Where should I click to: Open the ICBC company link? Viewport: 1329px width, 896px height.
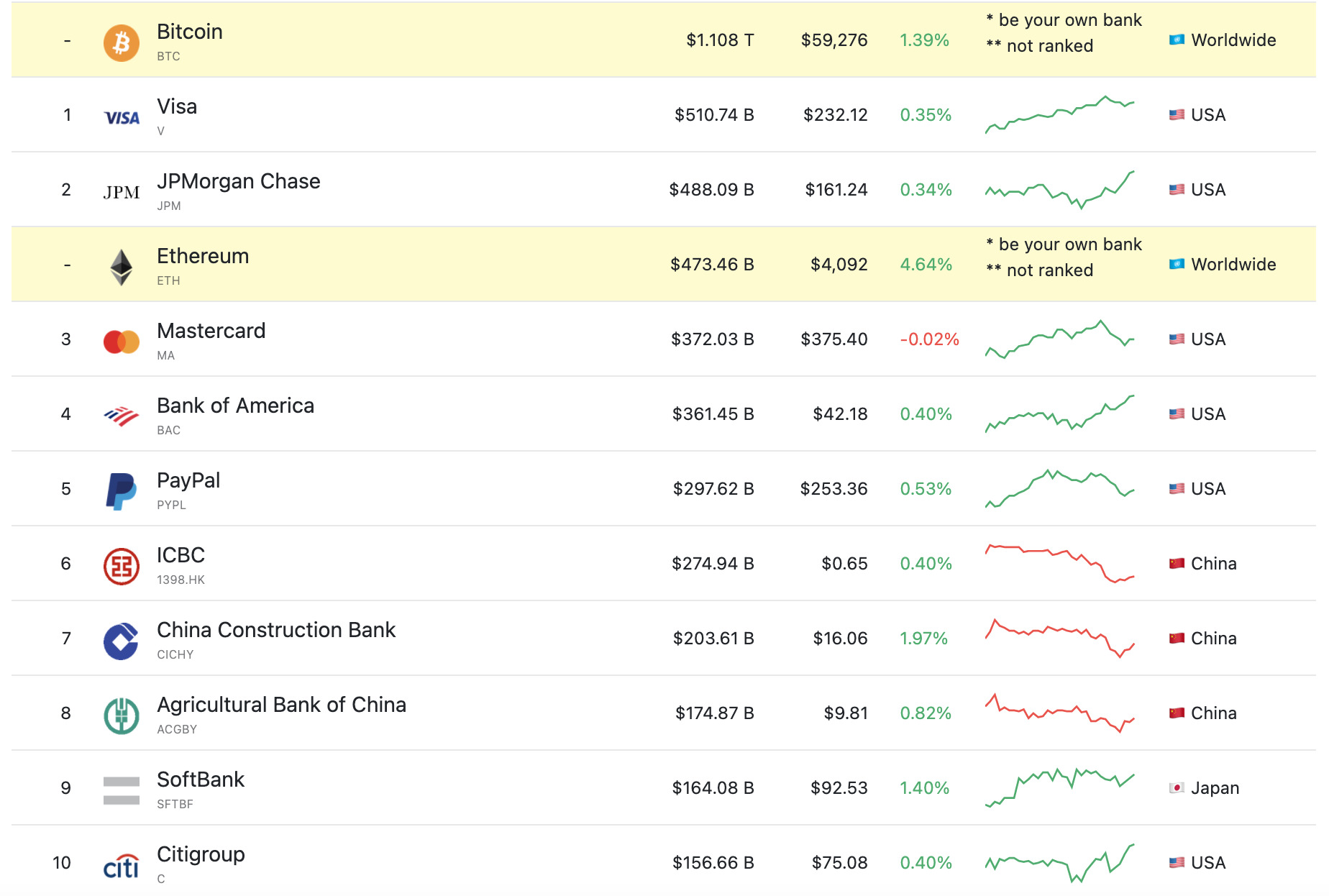tap(181, 555)
